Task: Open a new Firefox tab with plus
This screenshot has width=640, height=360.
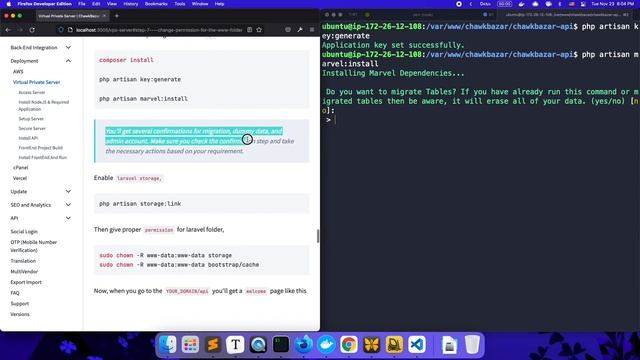Action: 117,16
